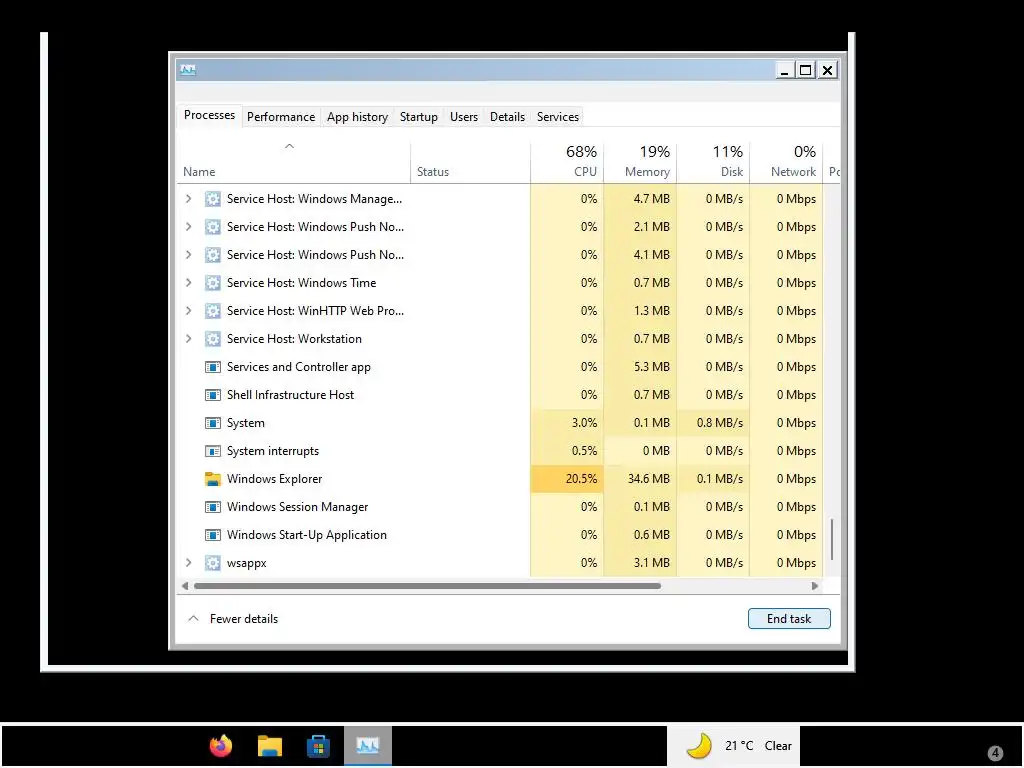
Task: Expand the wsappx process group
Action: click(x=188, y=563)
